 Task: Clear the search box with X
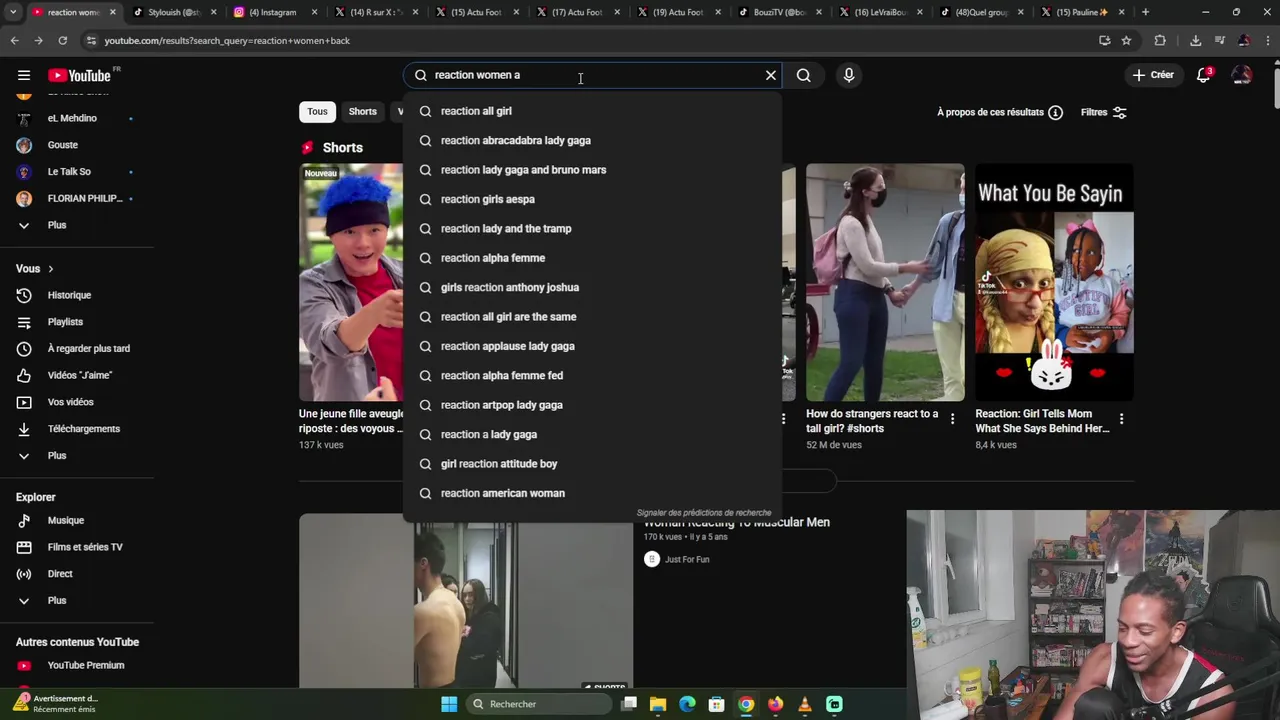click(771, 75)
